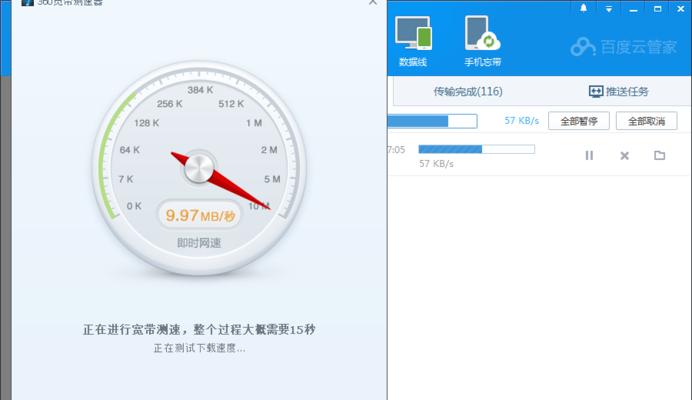The height and width of the screenshot is (400, 692).
Task: Click the individual file progress bar
Action: (x=477, y=149)
